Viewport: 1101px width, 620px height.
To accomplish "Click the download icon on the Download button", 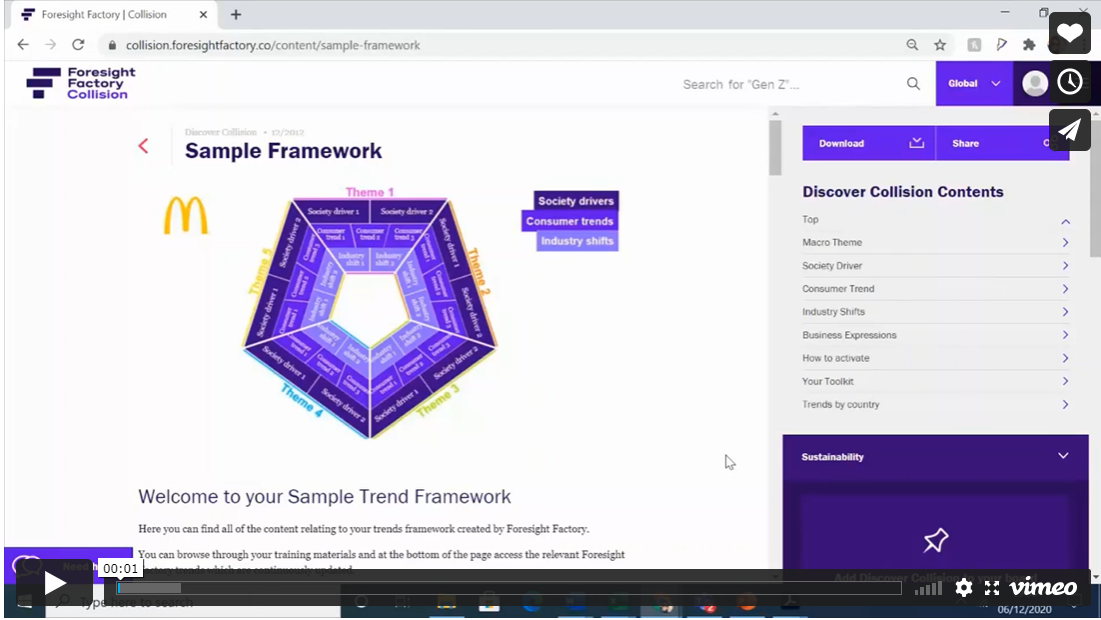I will (x=916, y=143).
